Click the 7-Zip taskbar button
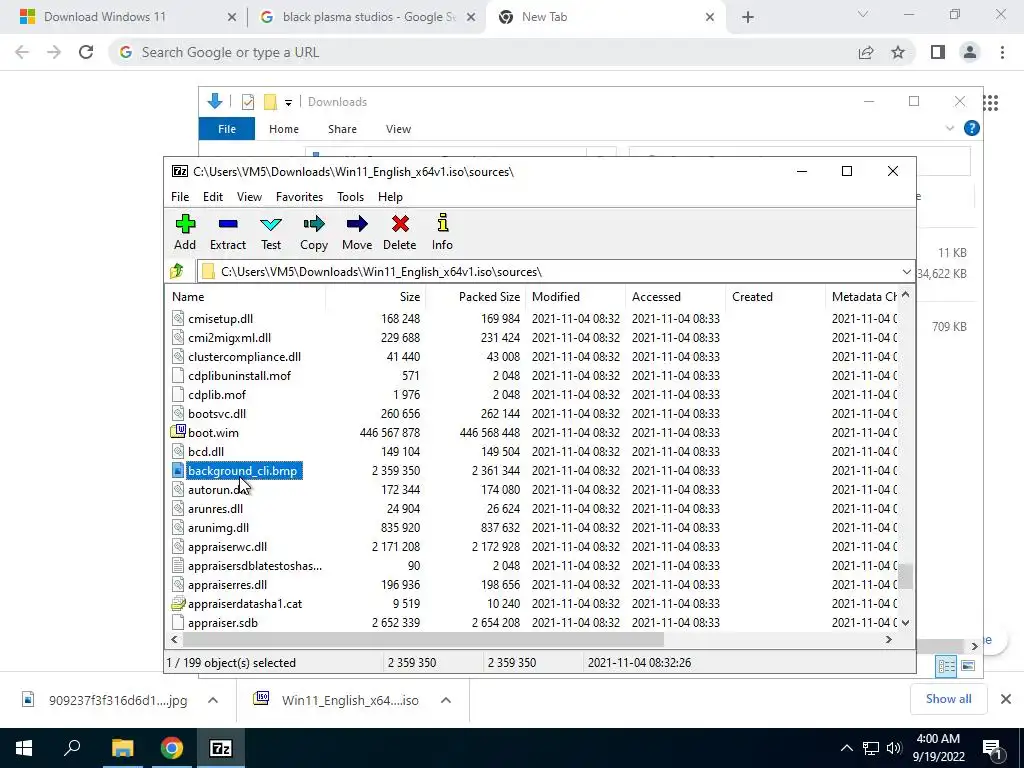 221,748
